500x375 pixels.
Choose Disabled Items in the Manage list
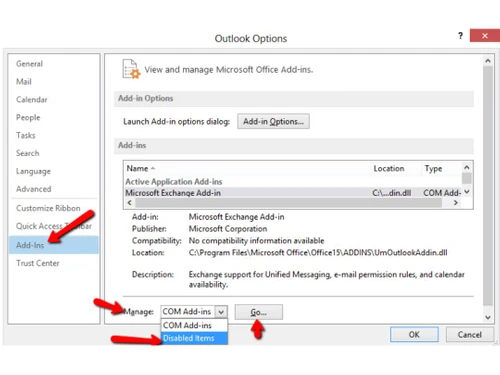[x=194, y=338]
